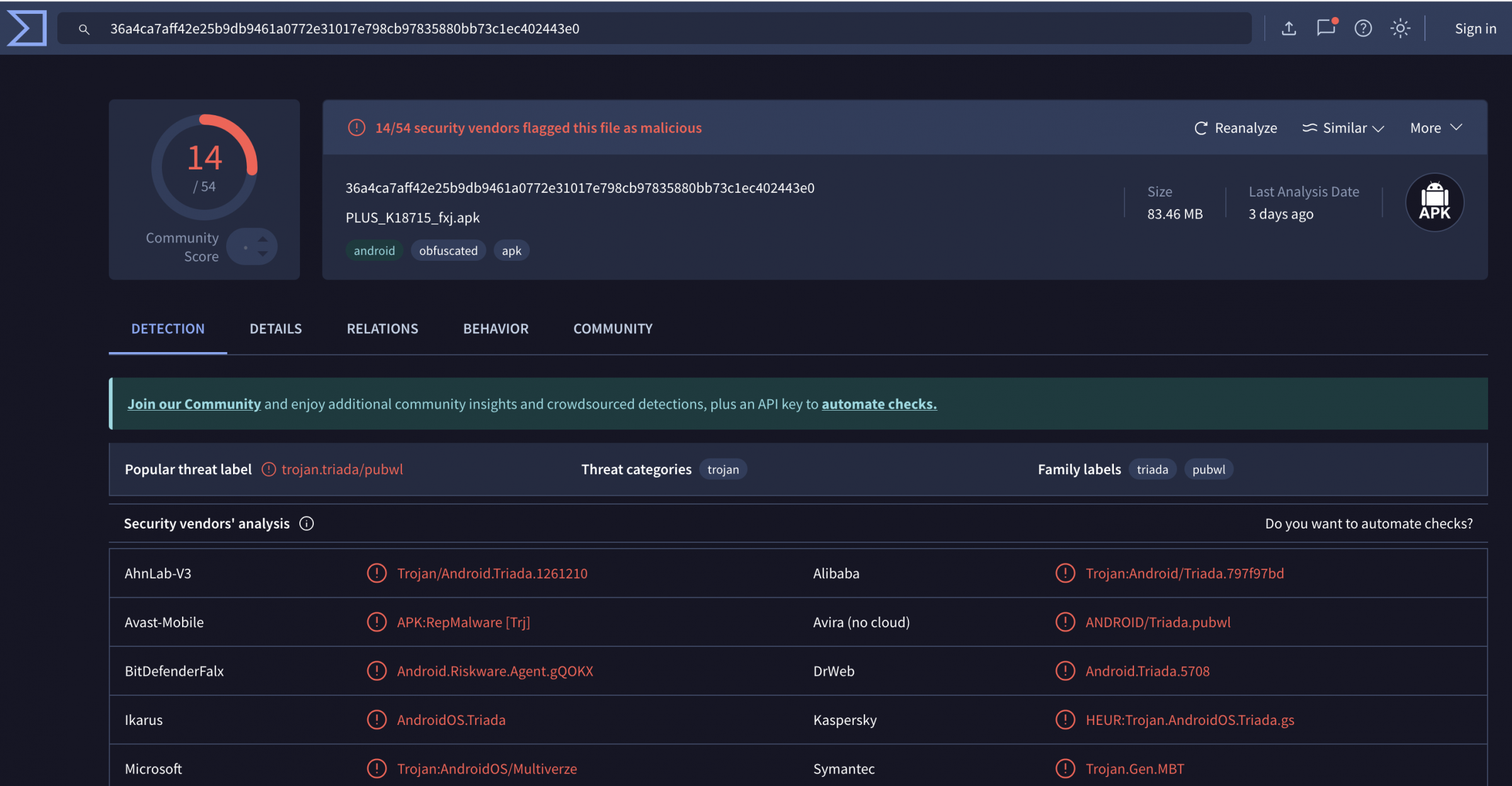Click the Symantec detection alert icon
Viewport: 1512px width, 786px height.
click(x=1065, y=768)
